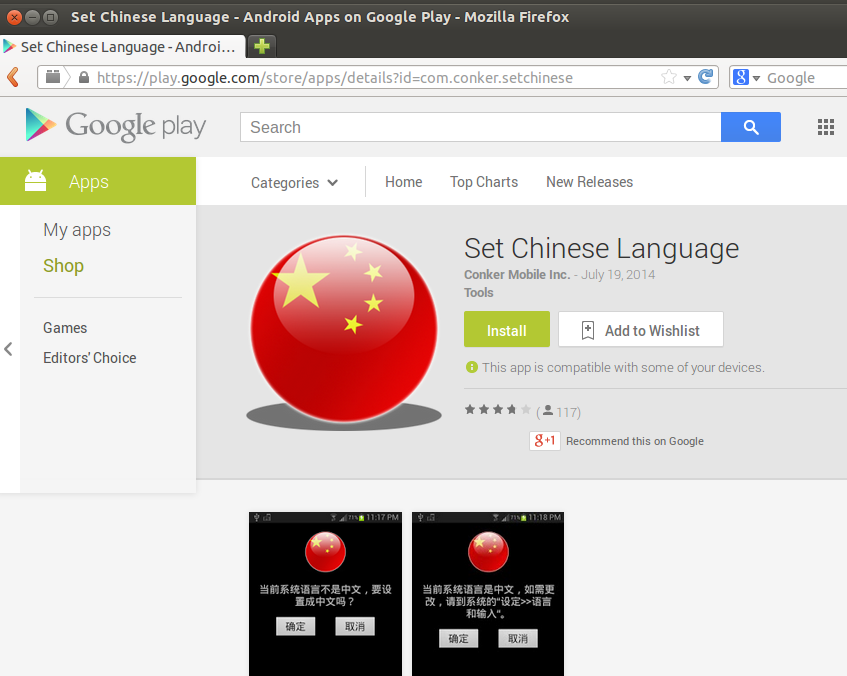This screenshot has width=847, height=676.
Task: Click Add to Wishlist button
Action: 641,329
